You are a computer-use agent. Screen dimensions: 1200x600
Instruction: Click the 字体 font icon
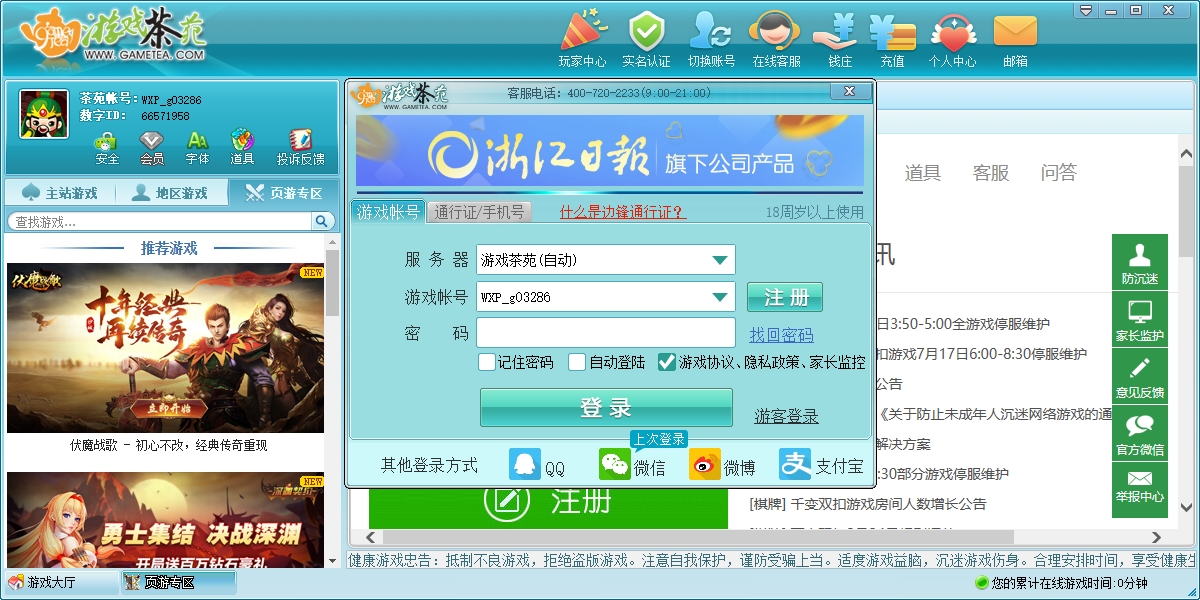pos(198,147)
